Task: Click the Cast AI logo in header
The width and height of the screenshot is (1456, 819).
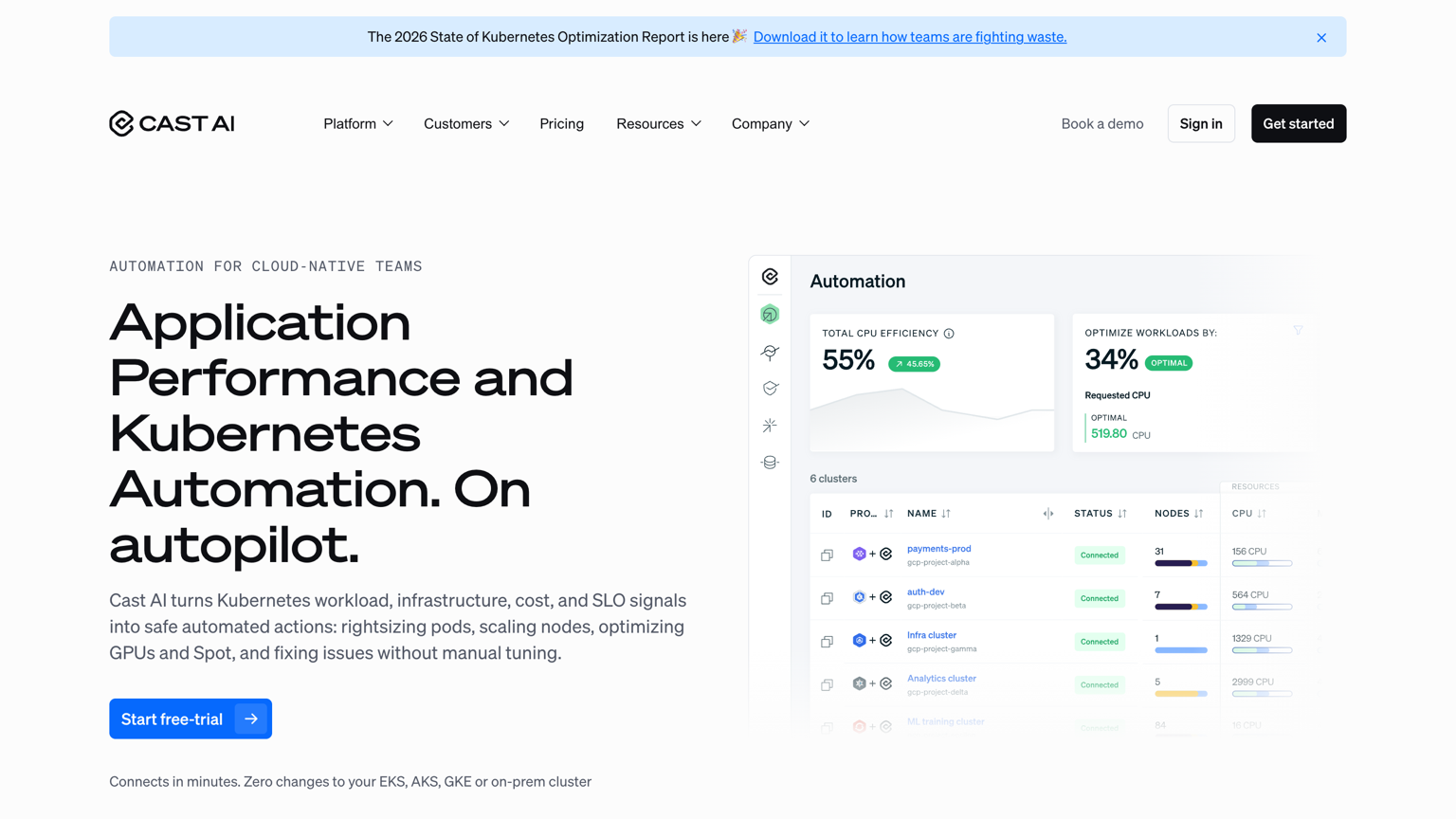Action: click(172, 123)
